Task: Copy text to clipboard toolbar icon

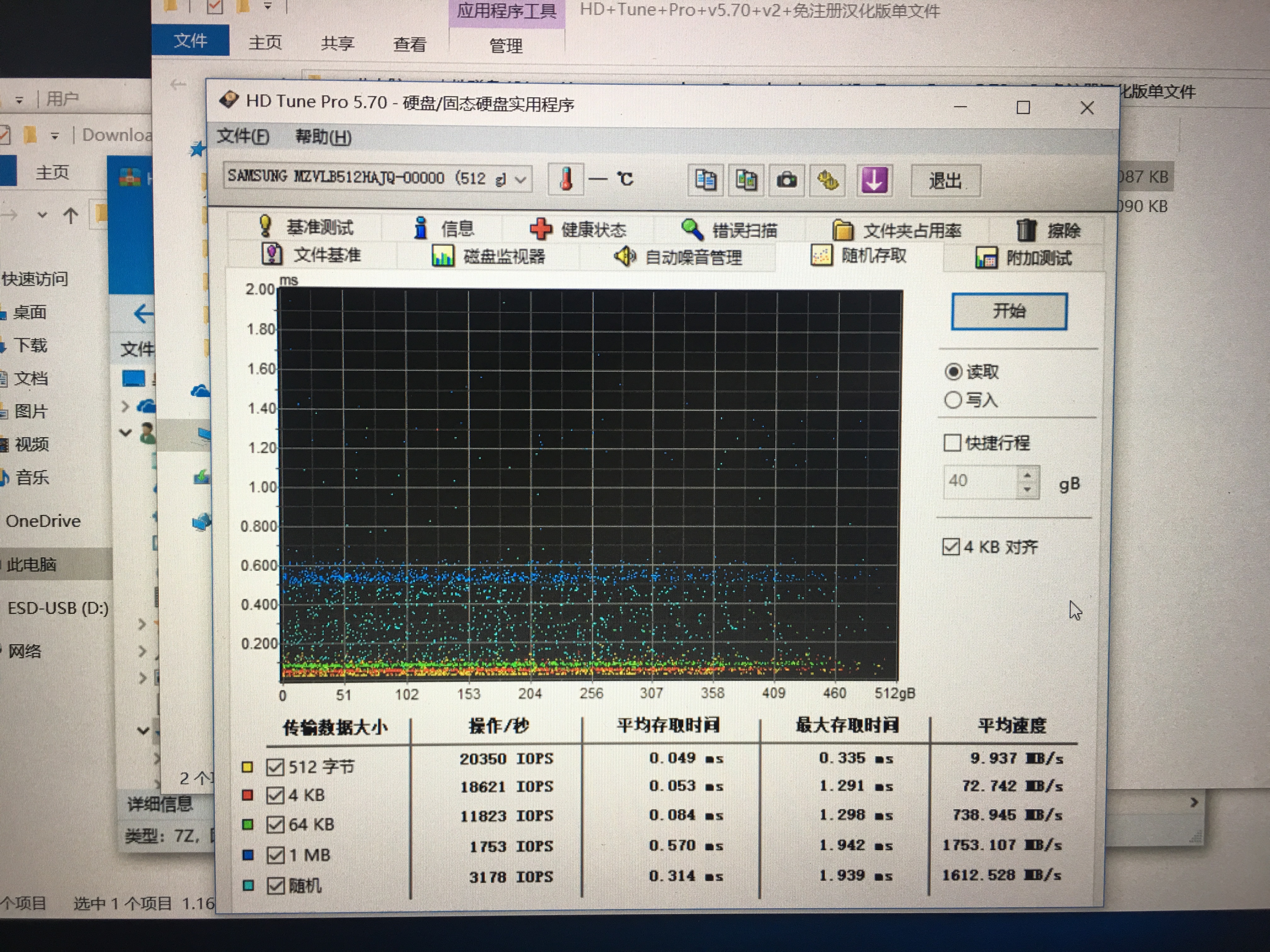Action: tap(705, 181)
